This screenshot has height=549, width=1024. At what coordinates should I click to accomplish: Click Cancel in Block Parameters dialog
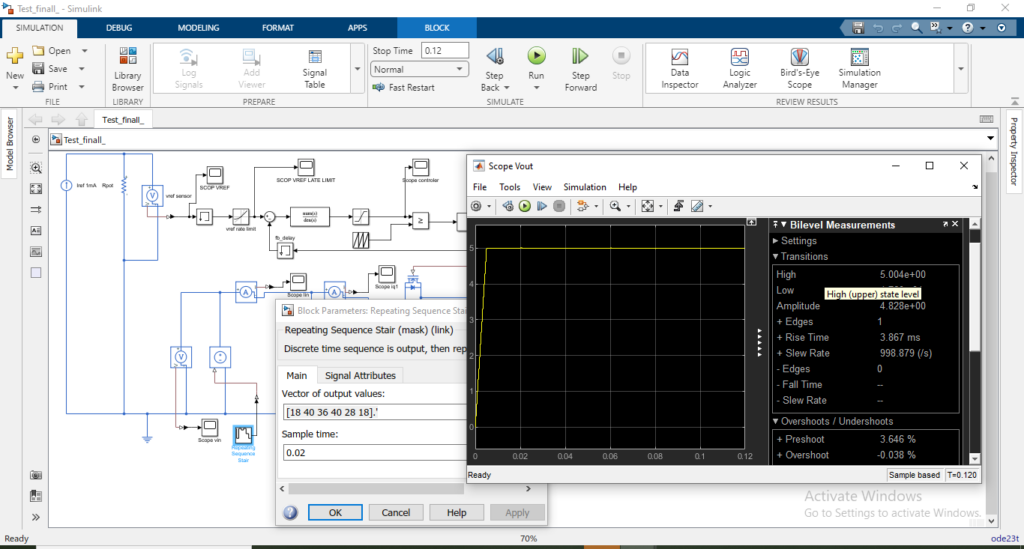click(x=396, y=512)
